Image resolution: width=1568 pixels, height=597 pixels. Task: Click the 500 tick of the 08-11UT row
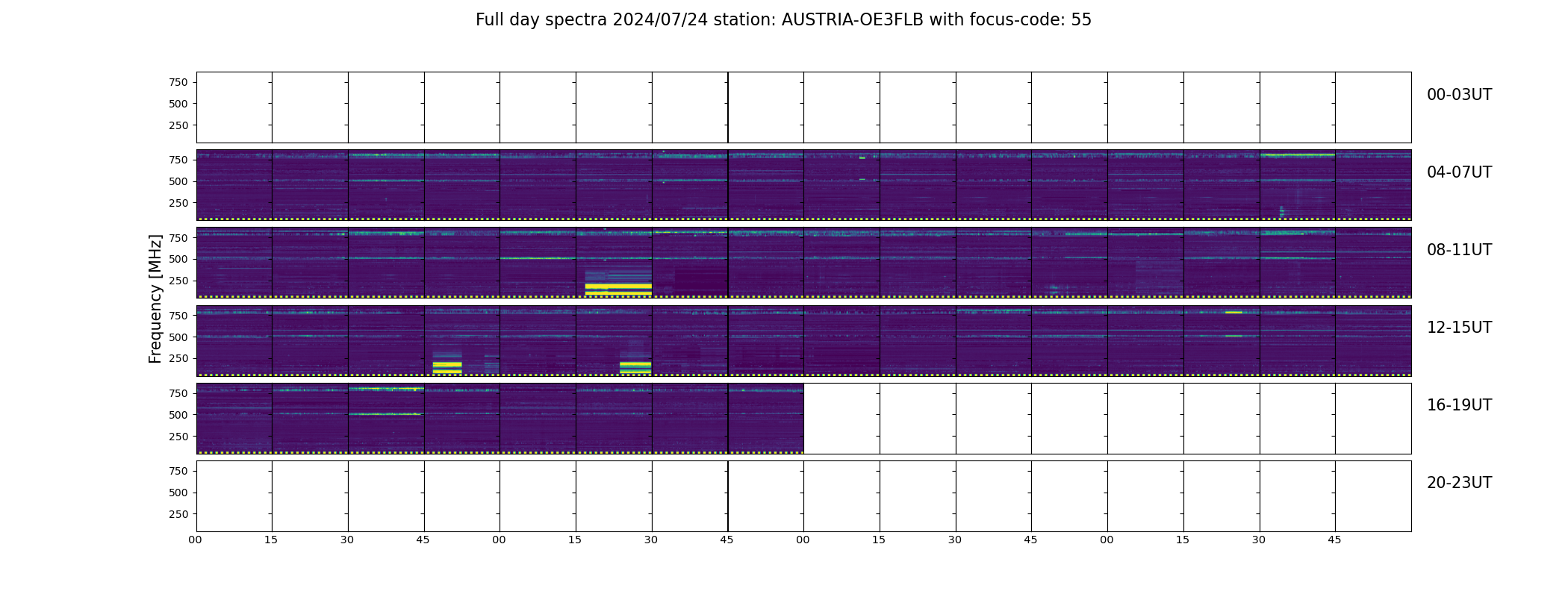pos(178,260)
